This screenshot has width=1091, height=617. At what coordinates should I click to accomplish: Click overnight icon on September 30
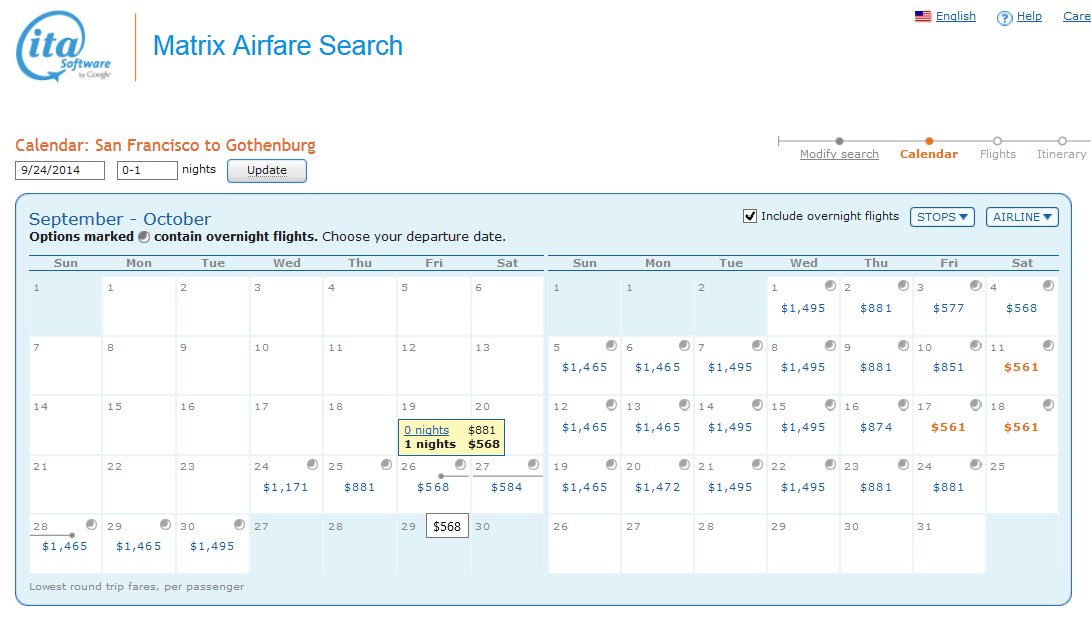[x=239, y=524]
